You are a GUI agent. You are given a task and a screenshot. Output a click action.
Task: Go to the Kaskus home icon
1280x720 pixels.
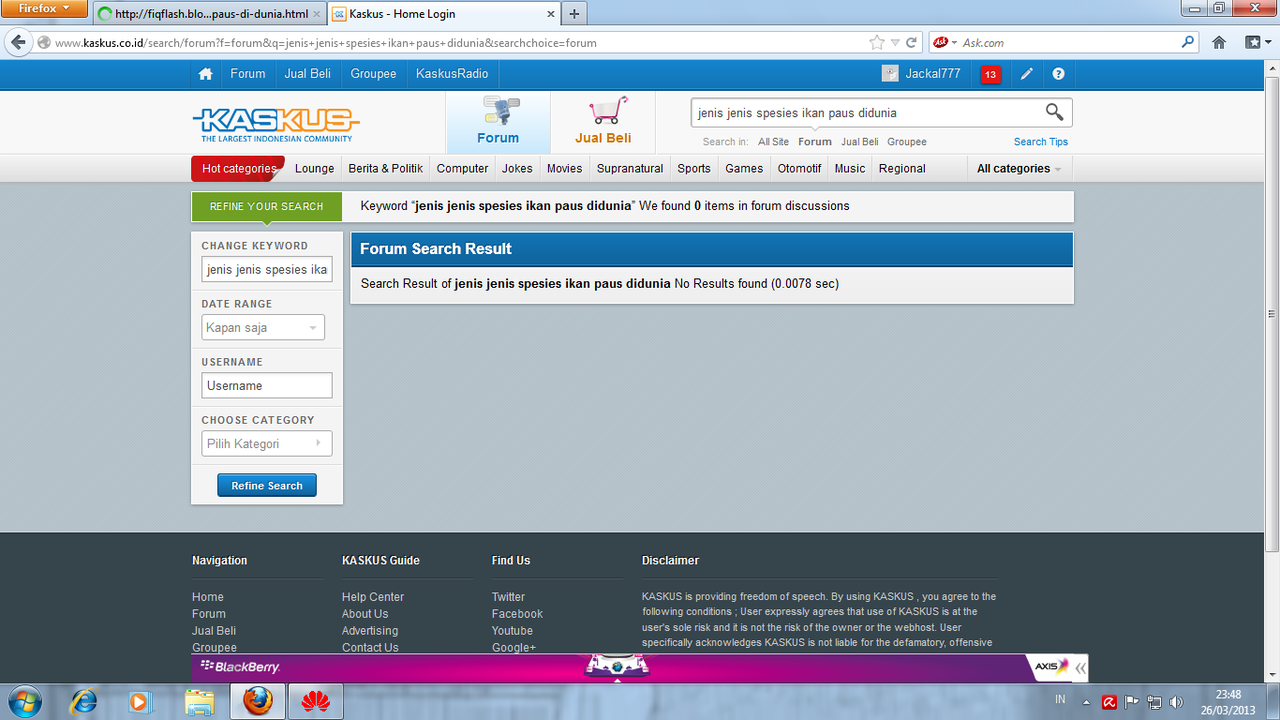click(x=205, y=74)
